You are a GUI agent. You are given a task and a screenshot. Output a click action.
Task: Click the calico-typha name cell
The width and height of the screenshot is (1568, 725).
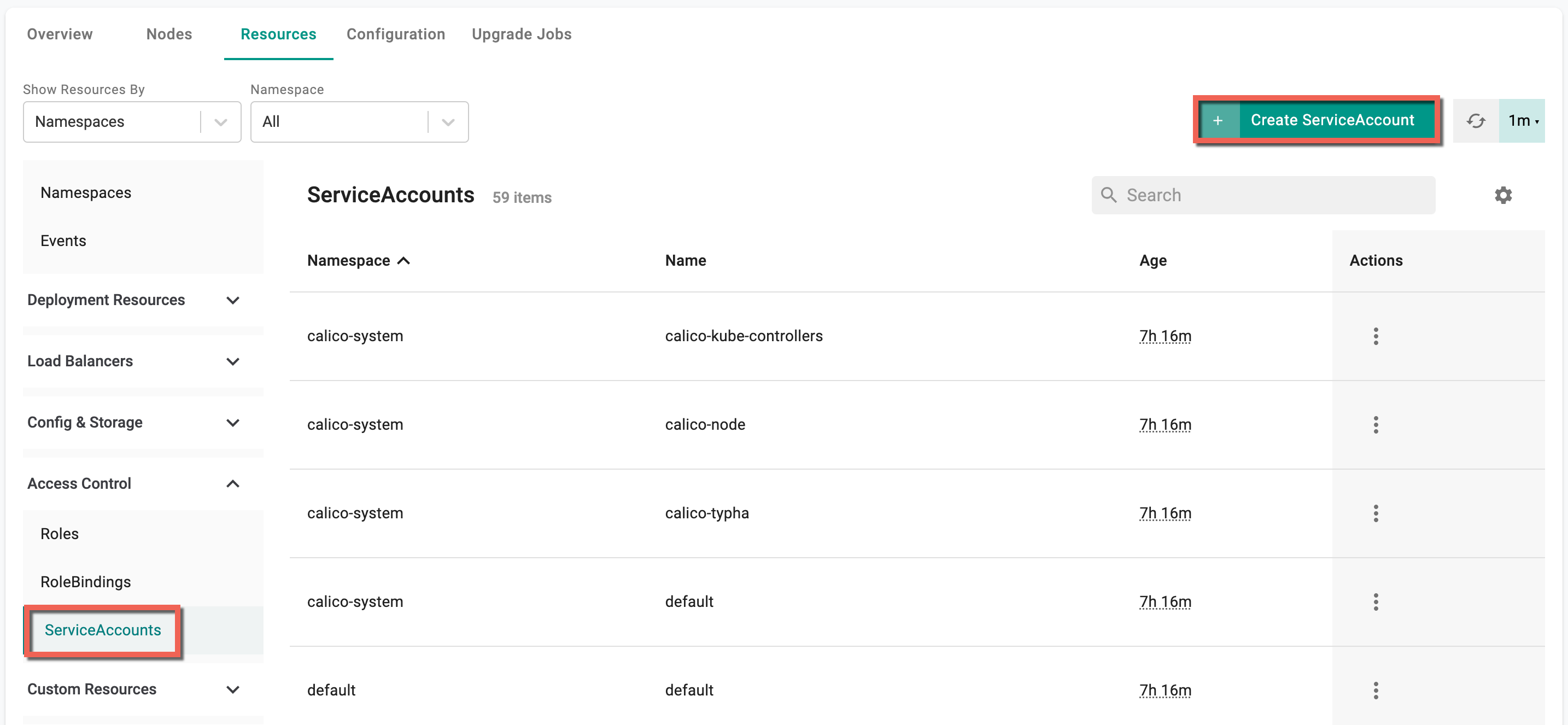707,513
